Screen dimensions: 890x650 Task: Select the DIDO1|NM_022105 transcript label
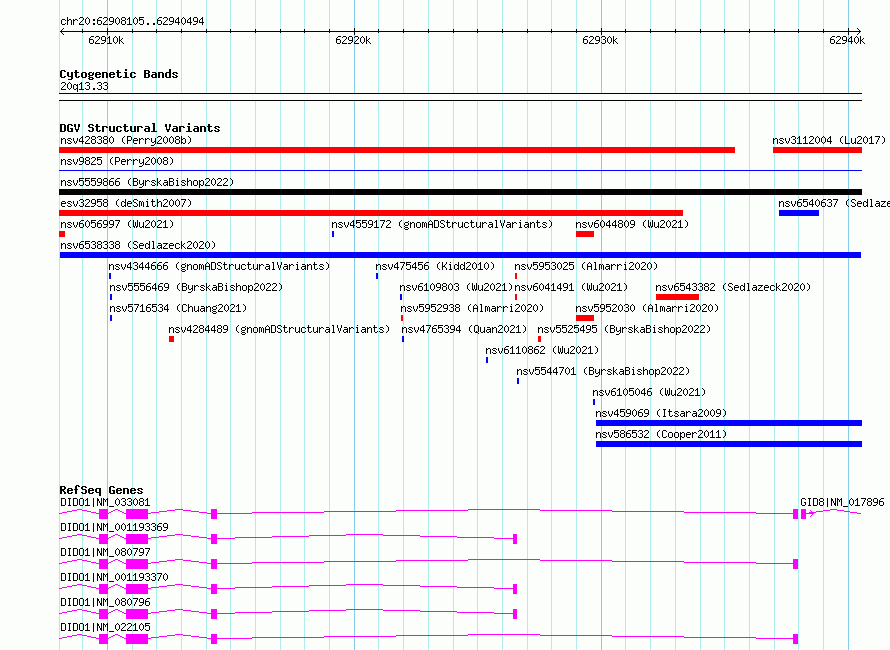point(105,627)
